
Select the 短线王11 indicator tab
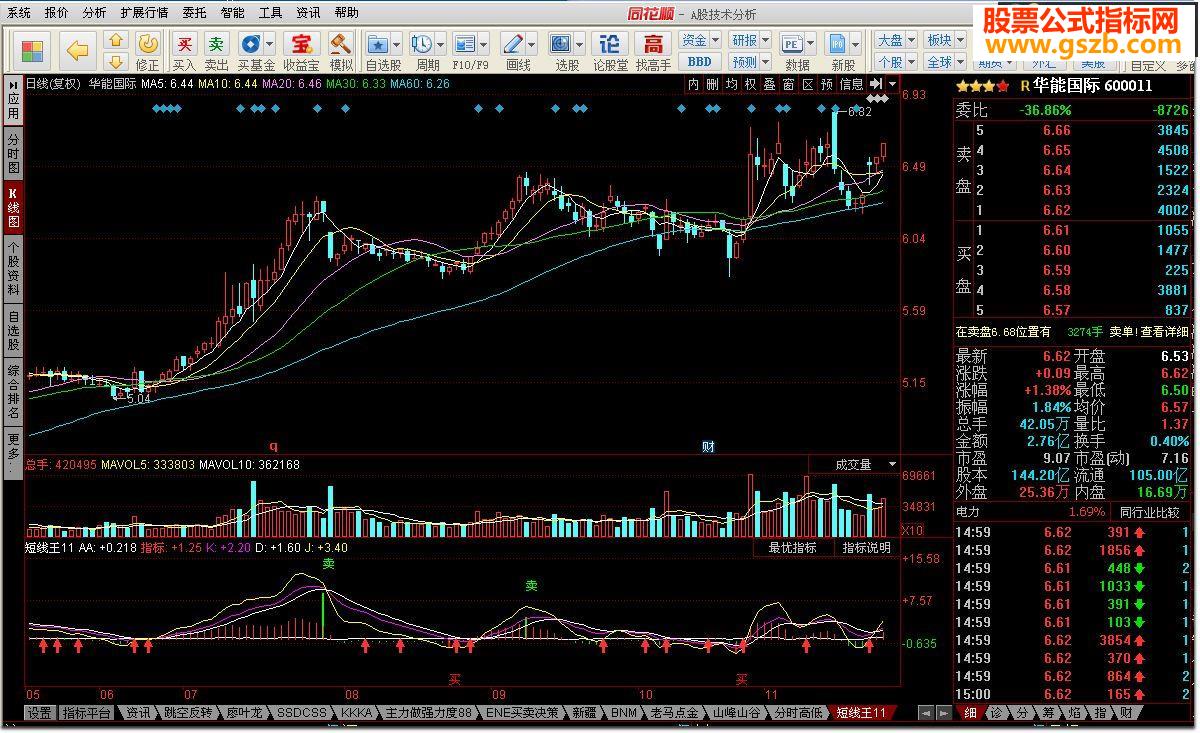[x=862, y=713]
